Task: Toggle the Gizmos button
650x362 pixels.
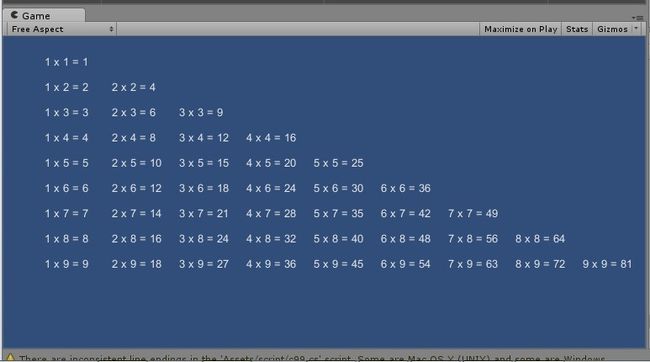Action: tap(612, 29)
